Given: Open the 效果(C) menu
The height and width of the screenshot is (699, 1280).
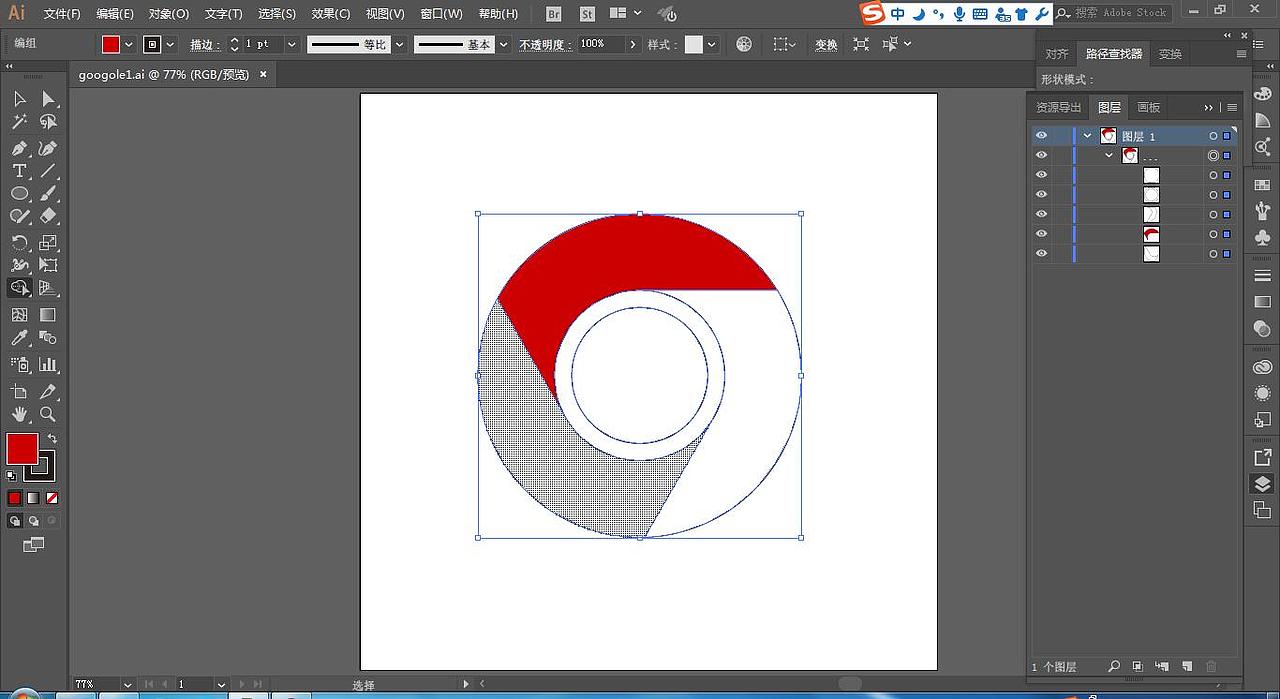Looking at the screenshot, I should tap(329, 13).
